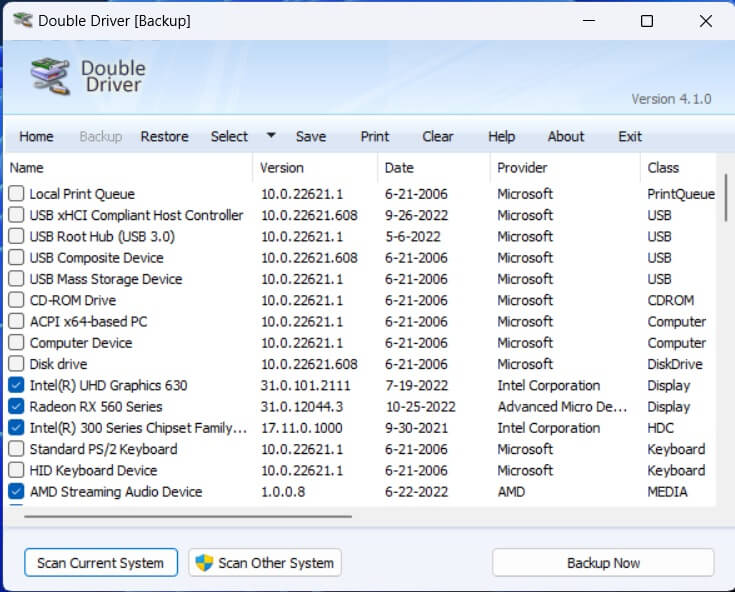Click the HDC class cell

tap(660, 427)
